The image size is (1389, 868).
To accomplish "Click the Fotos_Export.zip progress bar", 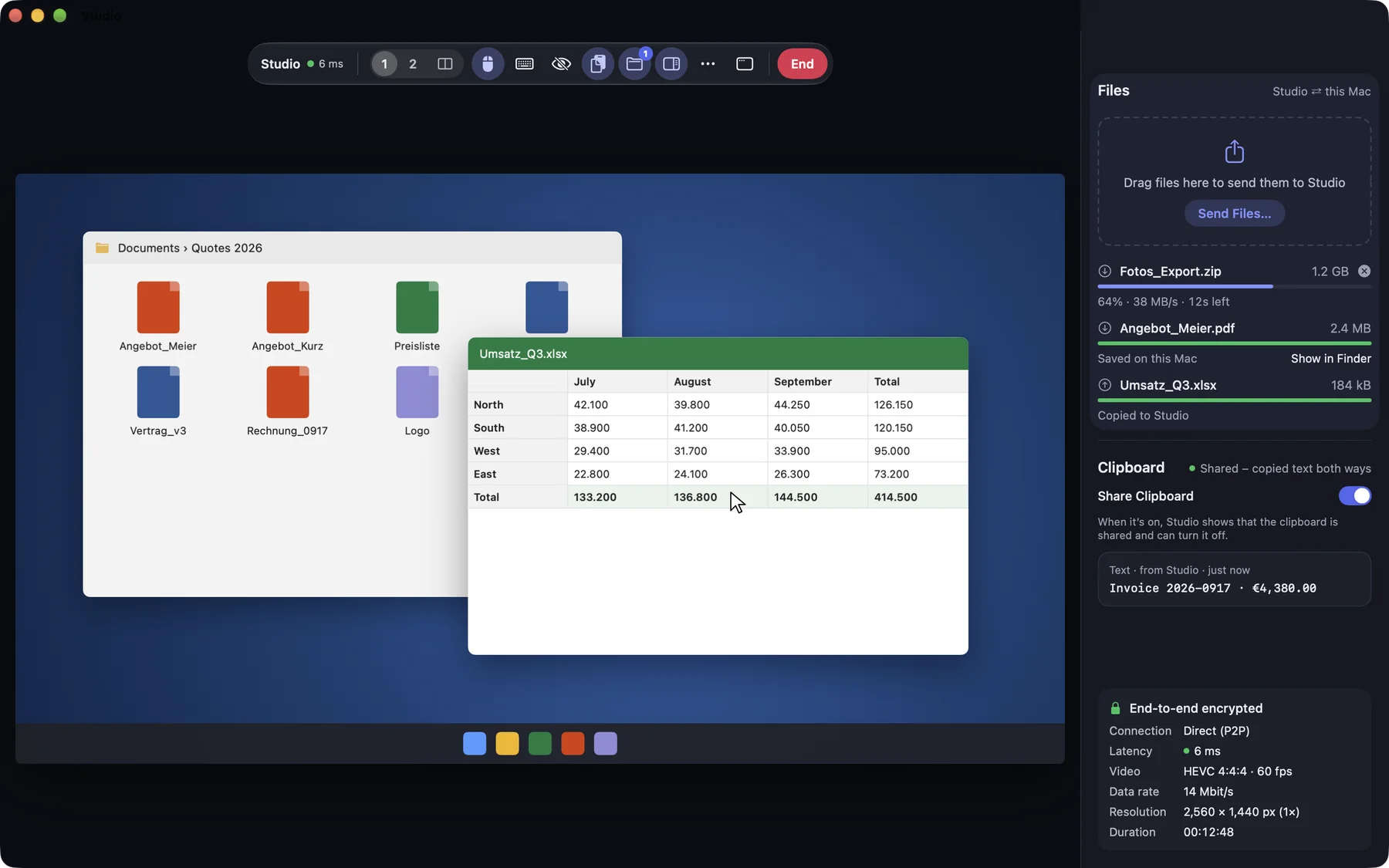I will 1234,286.
